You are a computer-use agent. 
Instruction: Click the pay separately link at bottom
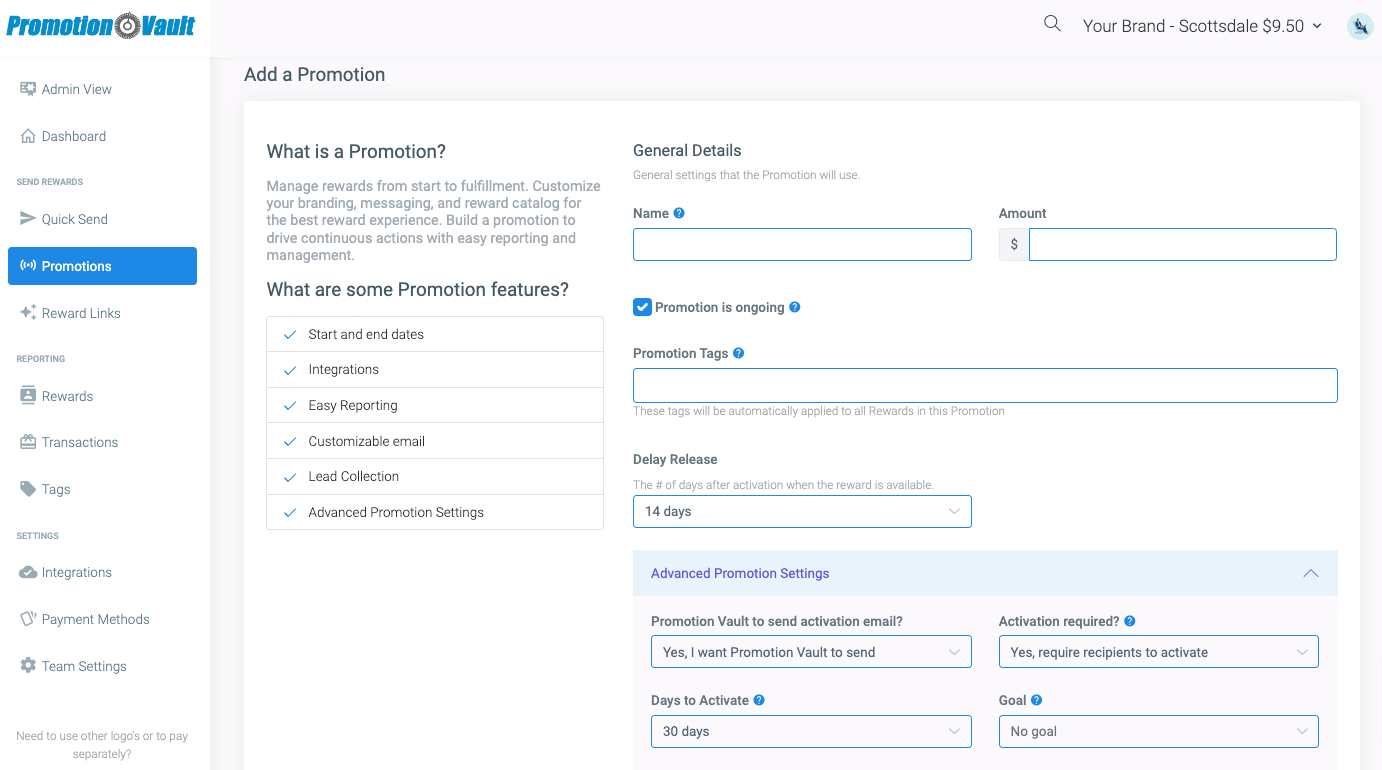point(102,744)
